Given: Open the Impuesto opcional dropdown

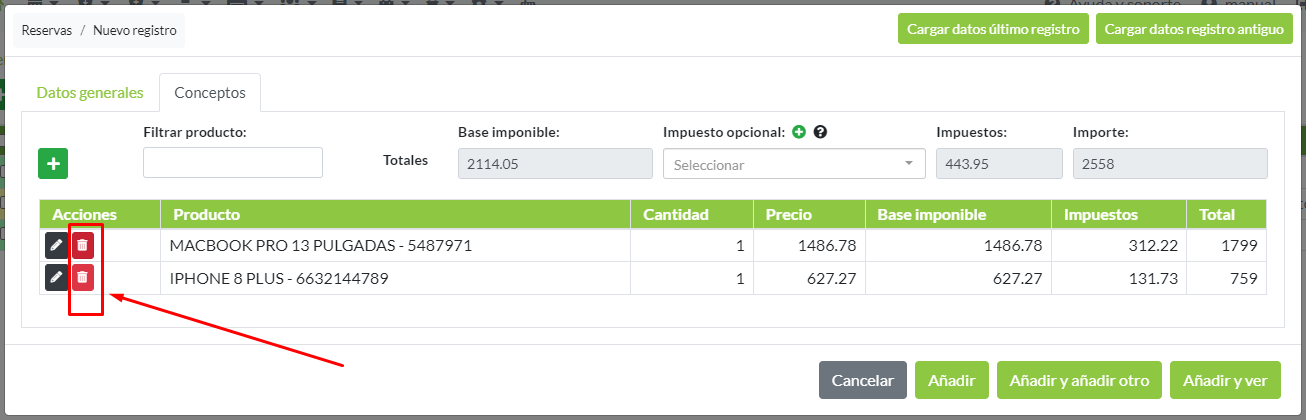Looking at the screenshot, I should click(x=793, y=164).
